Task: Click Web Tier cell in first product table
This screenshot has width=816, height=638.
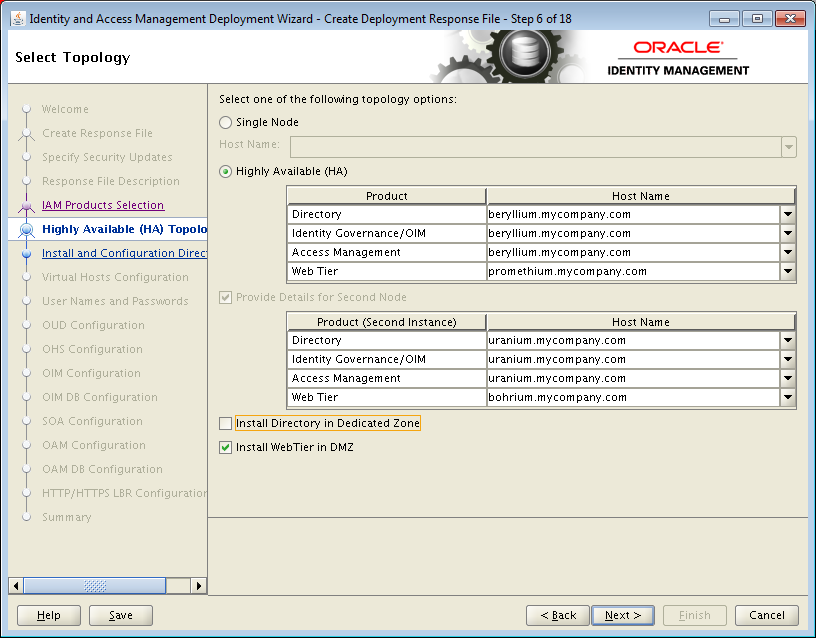Action: pos(387,271)
